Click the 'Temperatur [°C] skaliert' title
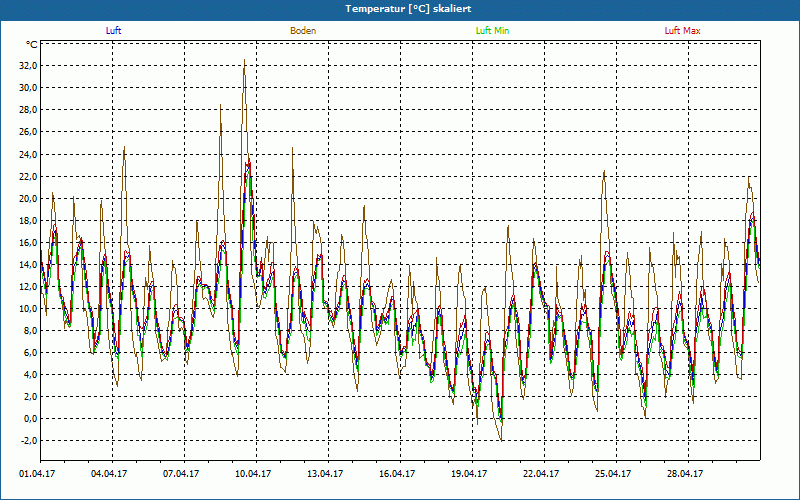This screenshot has width=800, height=500. pos(408,9)
